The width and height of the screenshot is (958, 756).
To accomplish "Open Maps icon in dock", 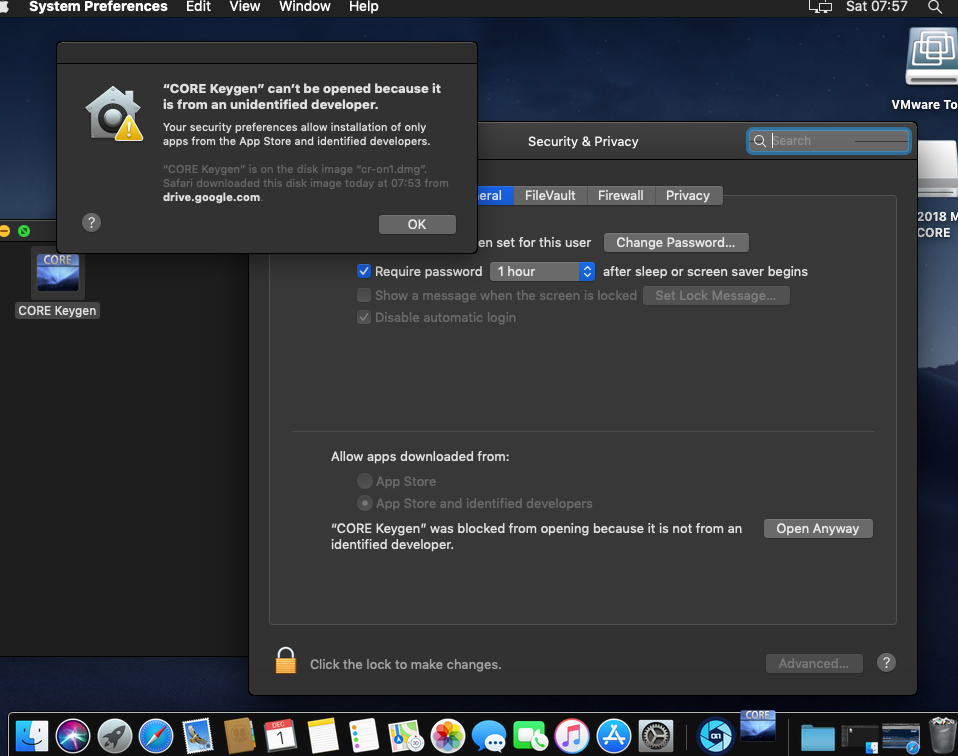I will 406,735.
